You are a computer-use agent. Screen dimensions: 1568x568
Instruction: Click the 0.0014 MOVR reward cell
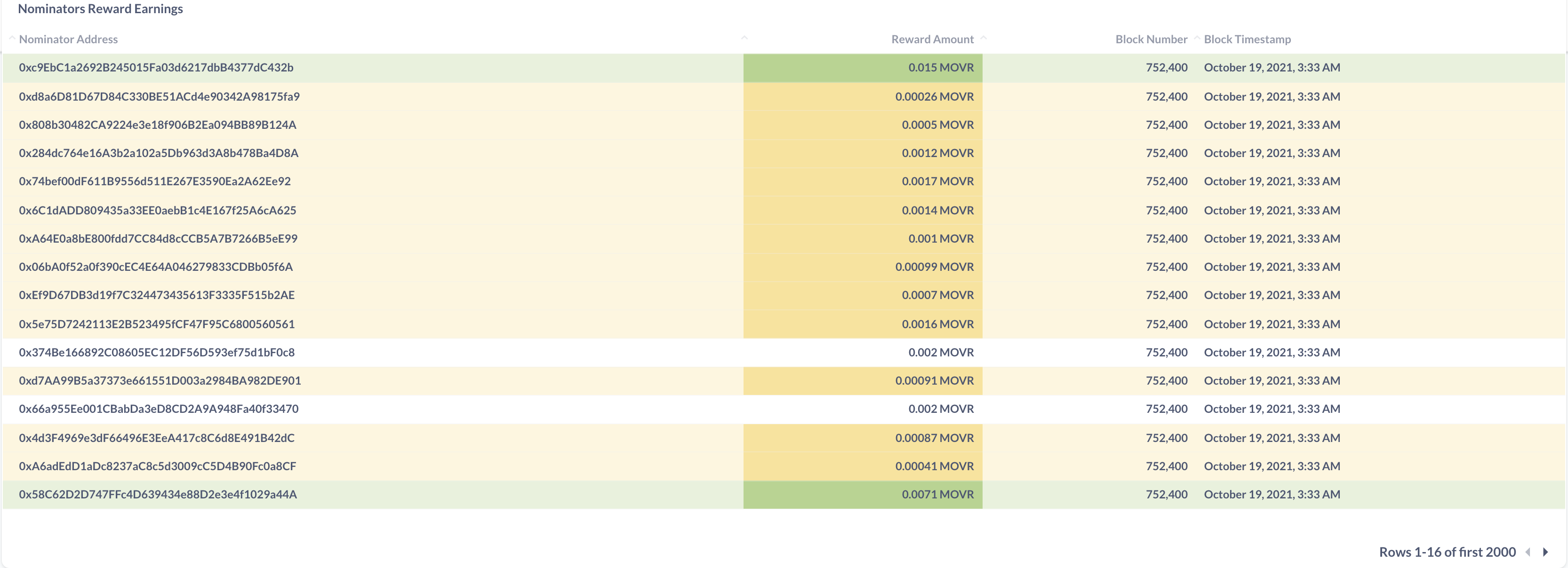pyautogui.click(x=863, y=210)
